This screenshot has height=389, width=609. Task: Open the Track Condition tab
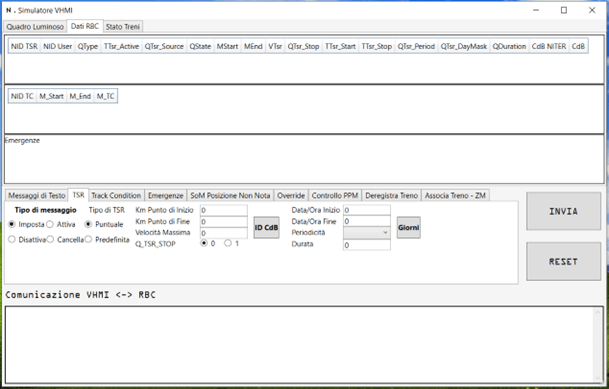tap(116, 195)
